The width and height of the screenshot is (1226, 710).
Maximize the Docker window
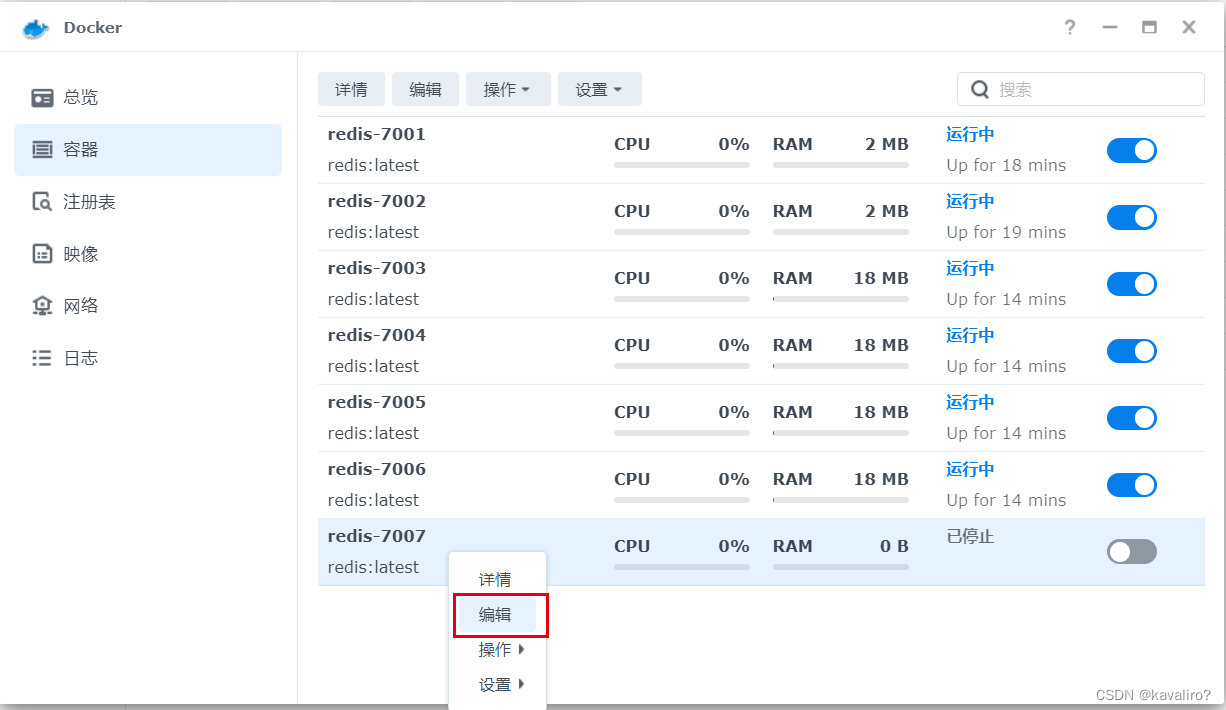click(1150, 28)
